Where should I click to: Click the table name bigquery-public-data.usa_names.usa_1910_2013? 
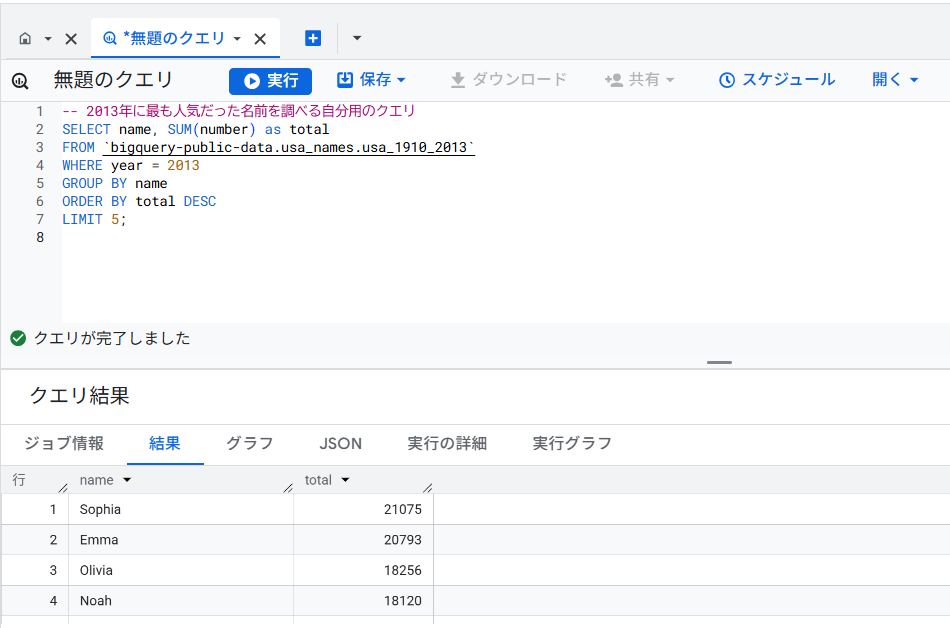click(289, 147)
